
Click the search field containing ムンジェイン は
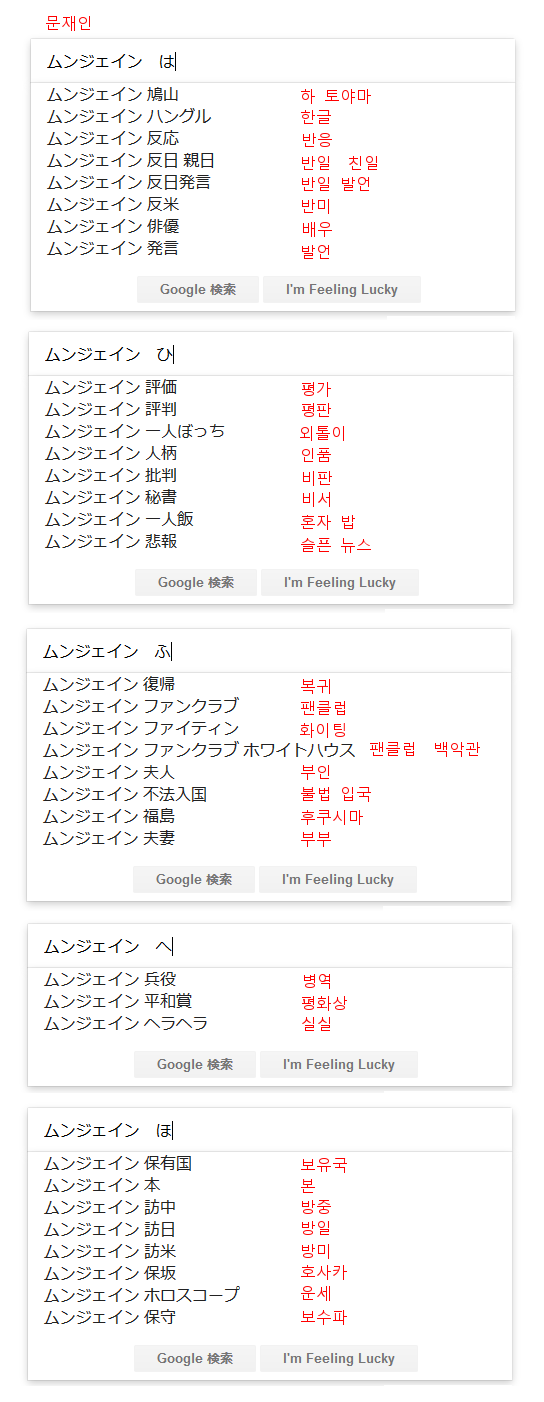(x=273, y=62)
